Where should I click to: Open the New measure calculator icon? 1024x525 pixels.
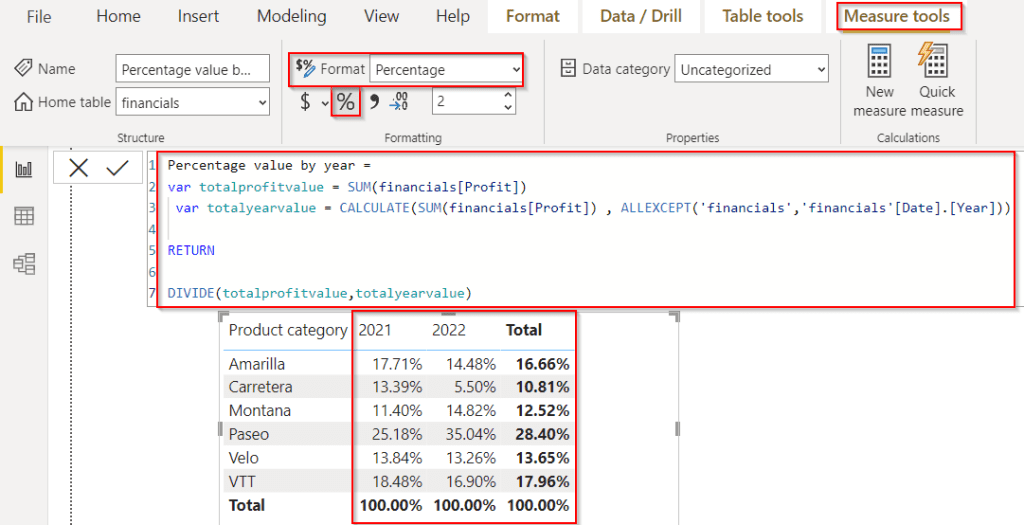pos(880,62)
